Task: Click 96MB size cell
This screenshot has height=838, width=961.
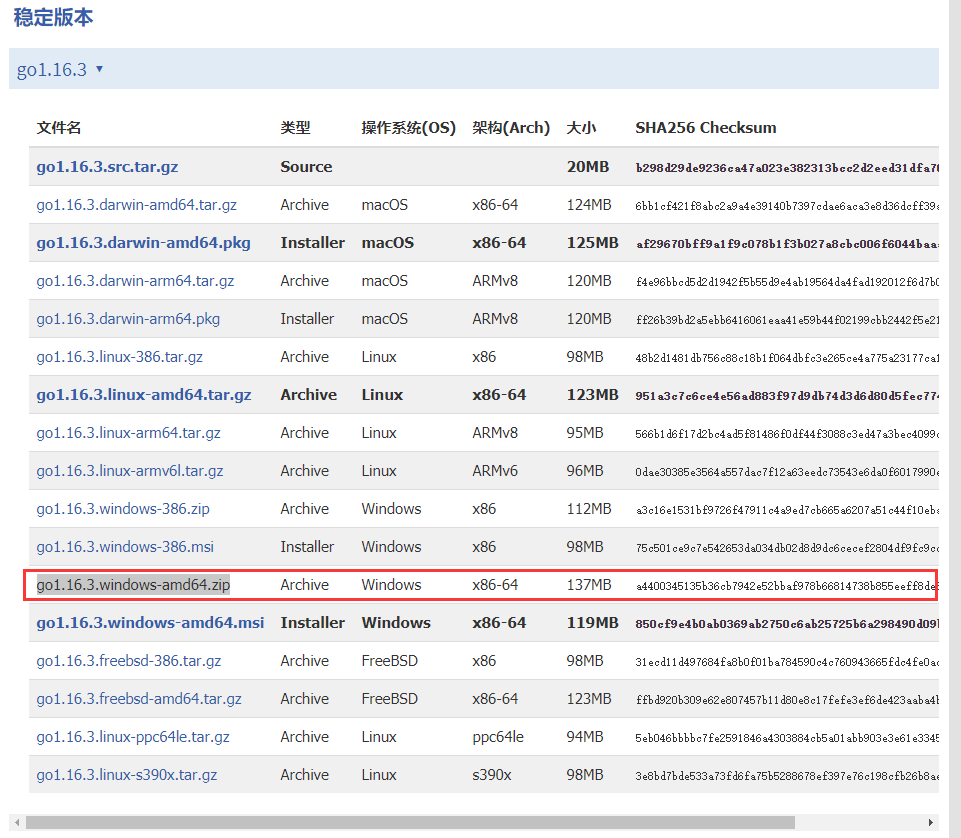Action: (585, 471)
